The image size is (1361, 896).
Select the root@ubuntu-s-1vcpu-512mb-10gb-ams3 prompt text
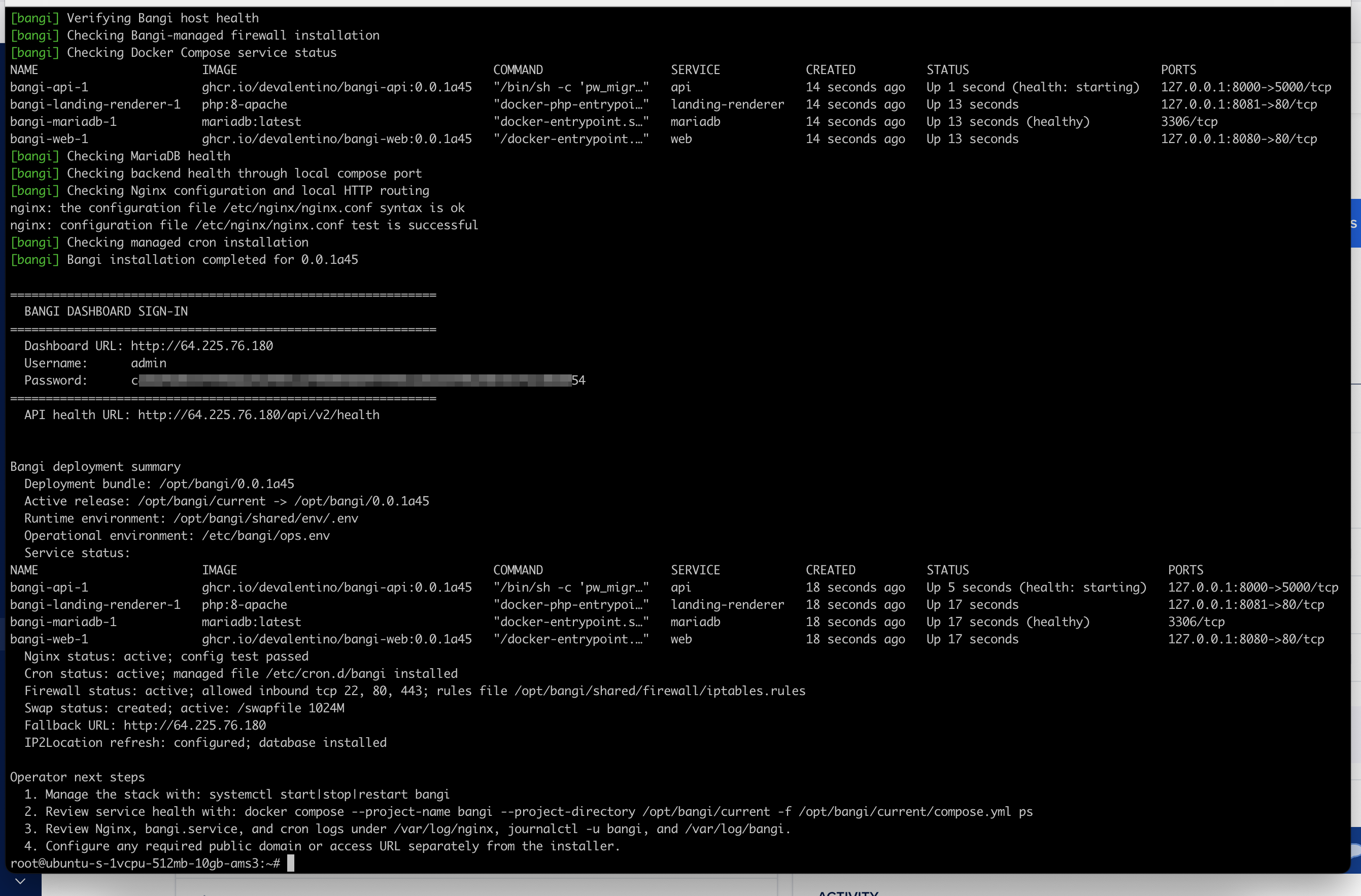point(145,864)
